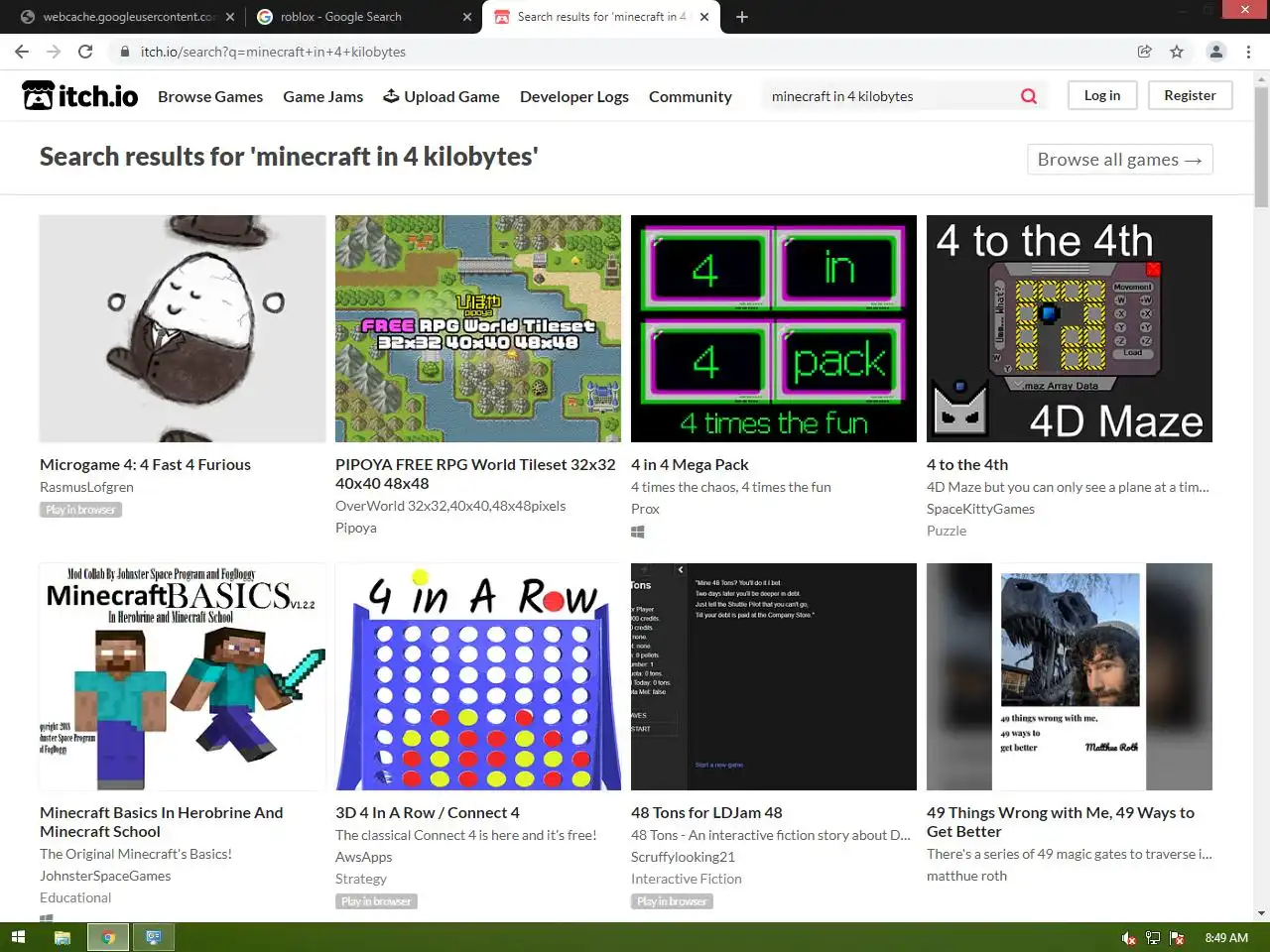
Task: Open the Chrome three-dot menu
Action: pos(1248,52)
